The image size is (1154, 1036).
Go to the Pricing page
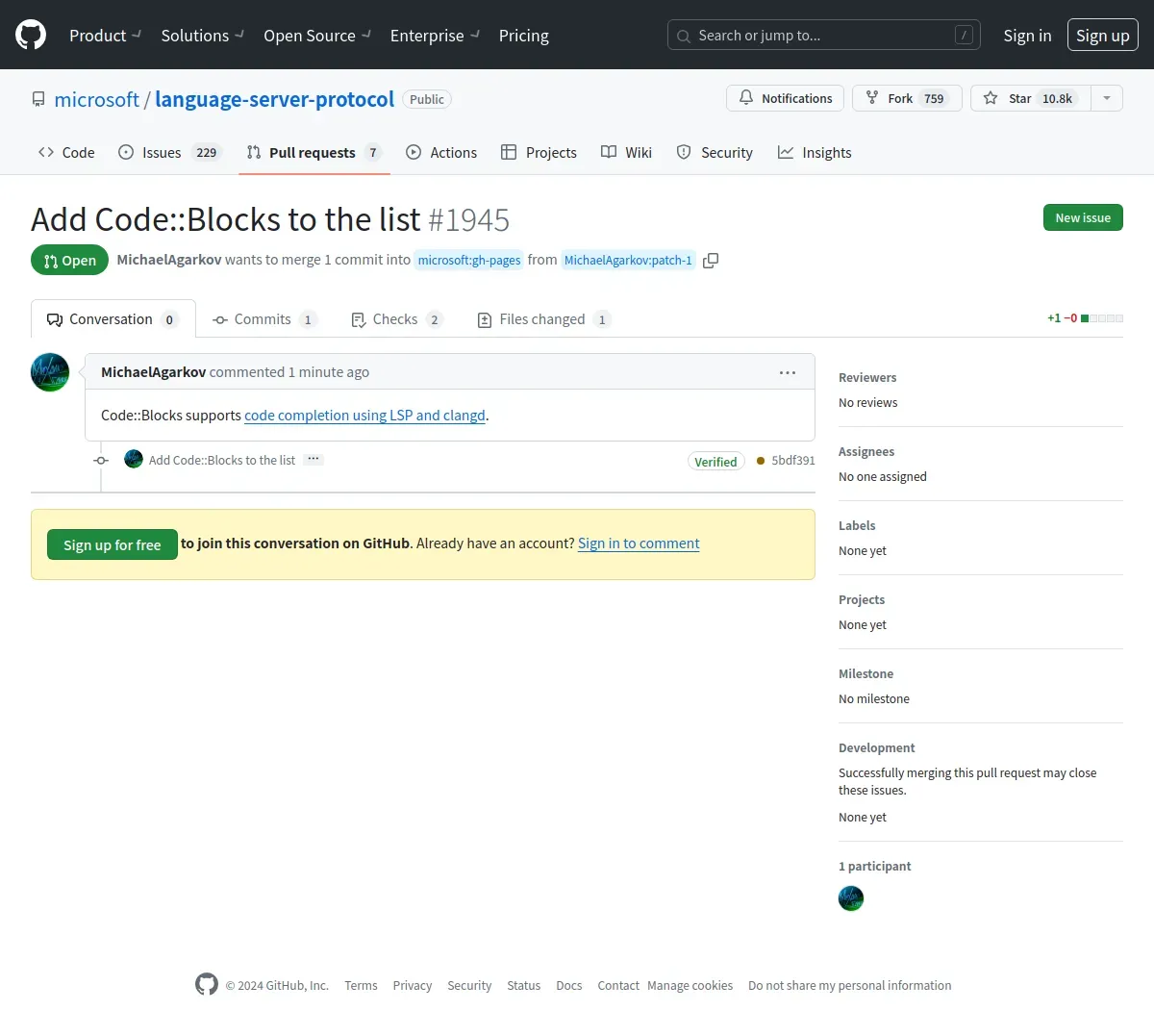tap(524, 36)
